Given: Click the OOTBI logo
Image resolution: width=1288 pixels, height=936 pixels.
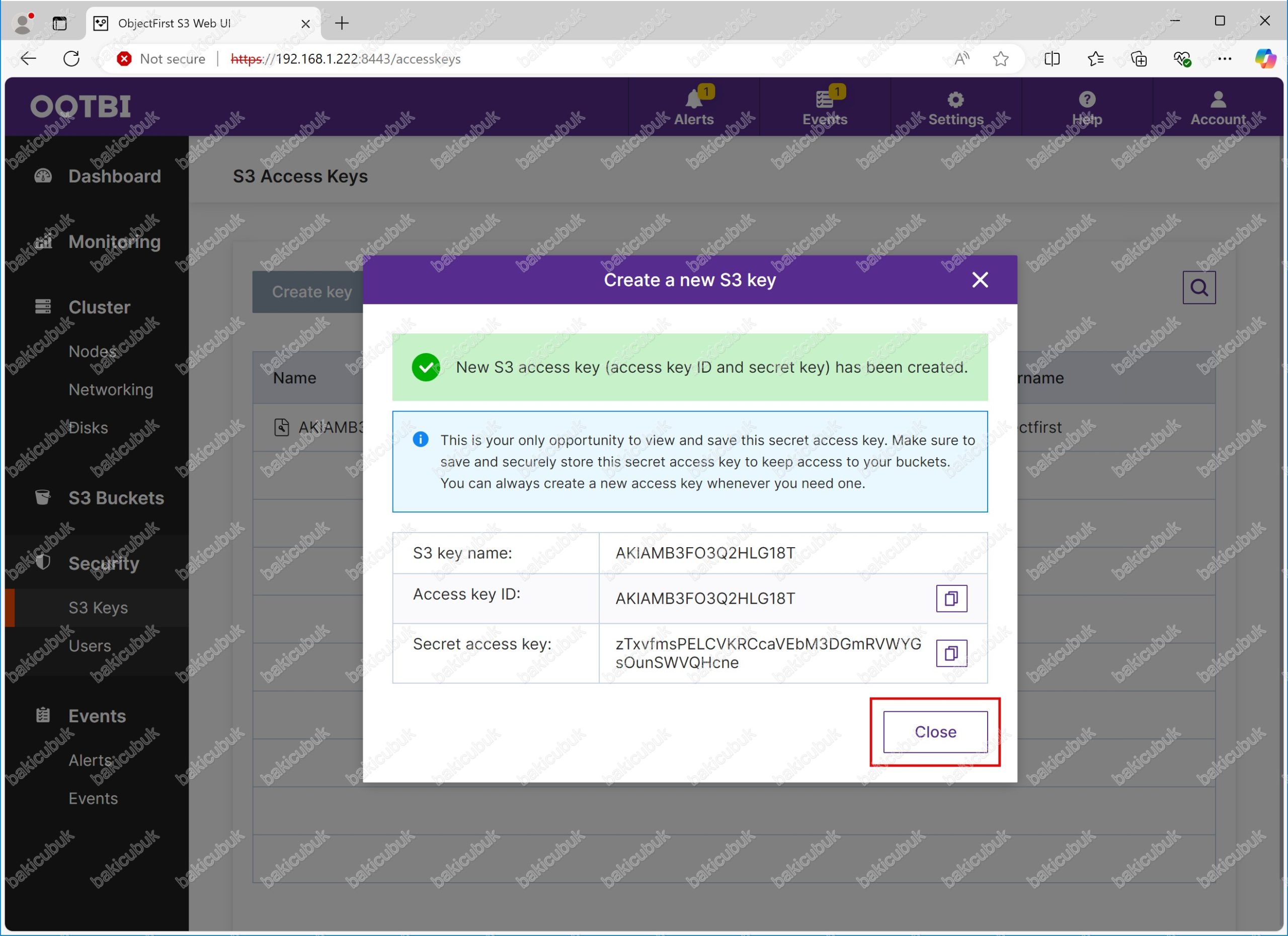Looking at the screenshot, I should (80, 106).
